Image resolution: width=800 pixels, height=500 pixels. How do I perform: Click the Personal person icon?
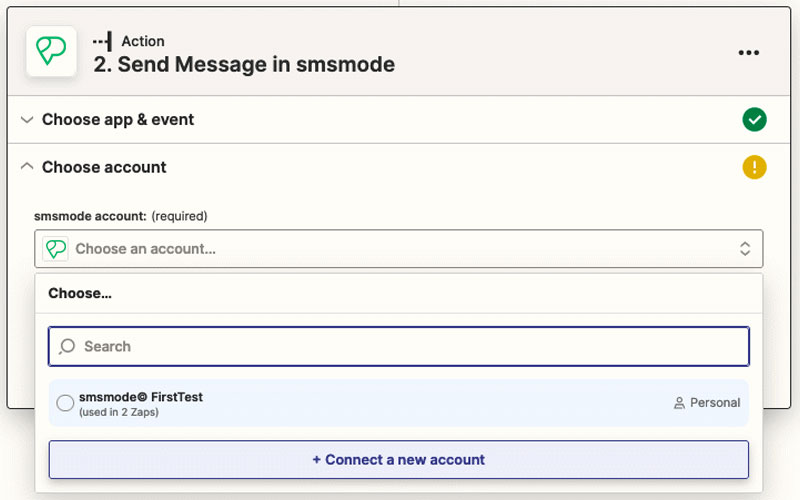679,403
